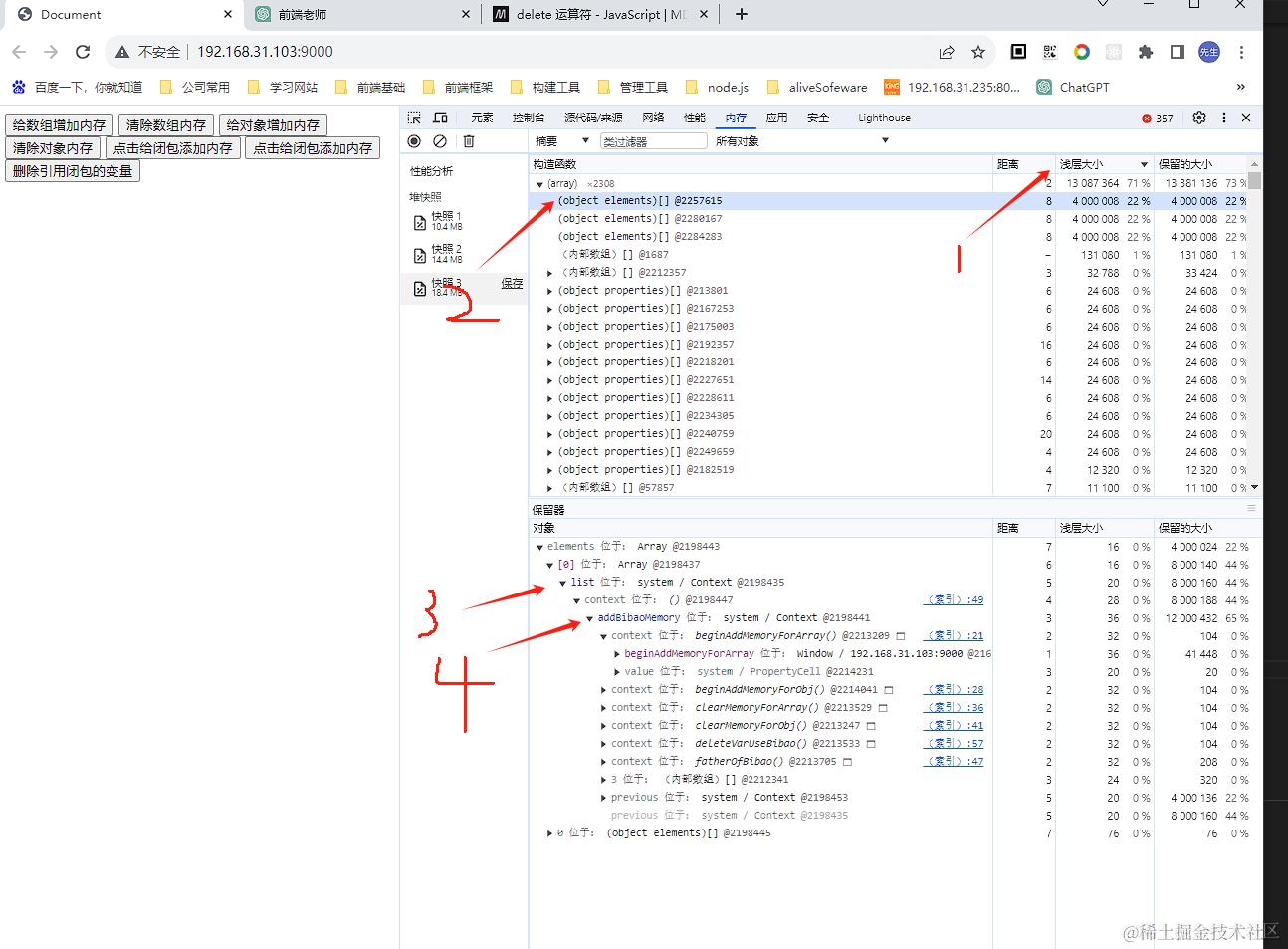Click the 清除数组内存 button

click(x=165, y=125)
